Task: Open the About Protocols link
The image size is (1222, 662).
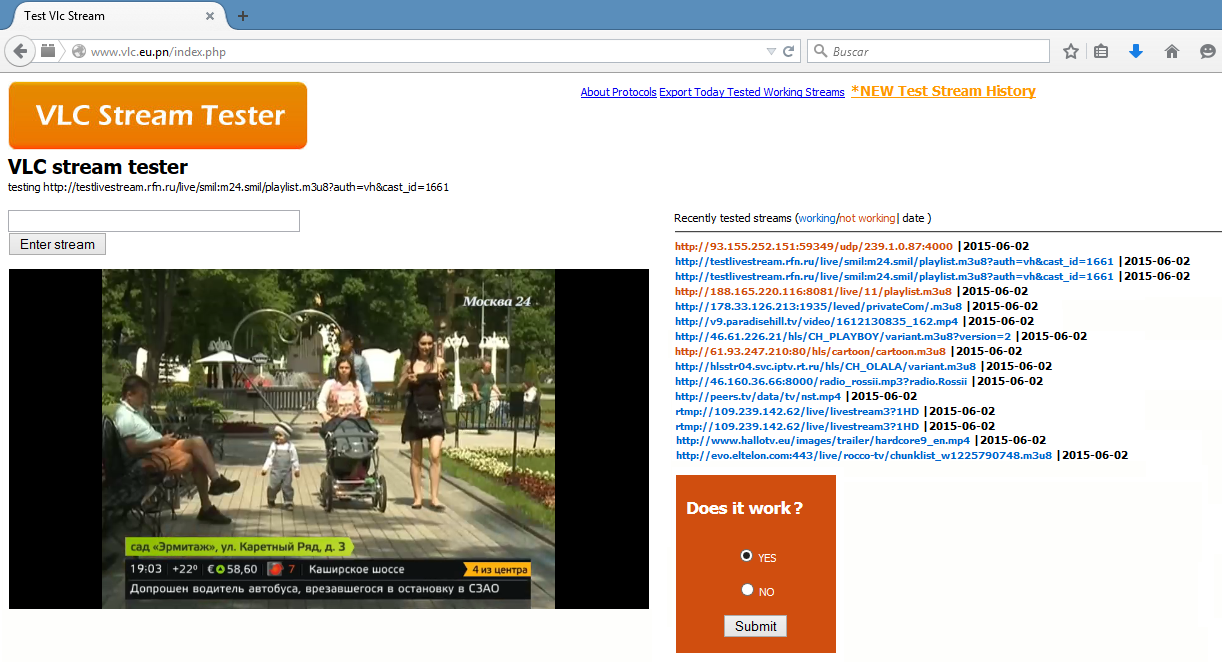Action: [x=618, y=92]
